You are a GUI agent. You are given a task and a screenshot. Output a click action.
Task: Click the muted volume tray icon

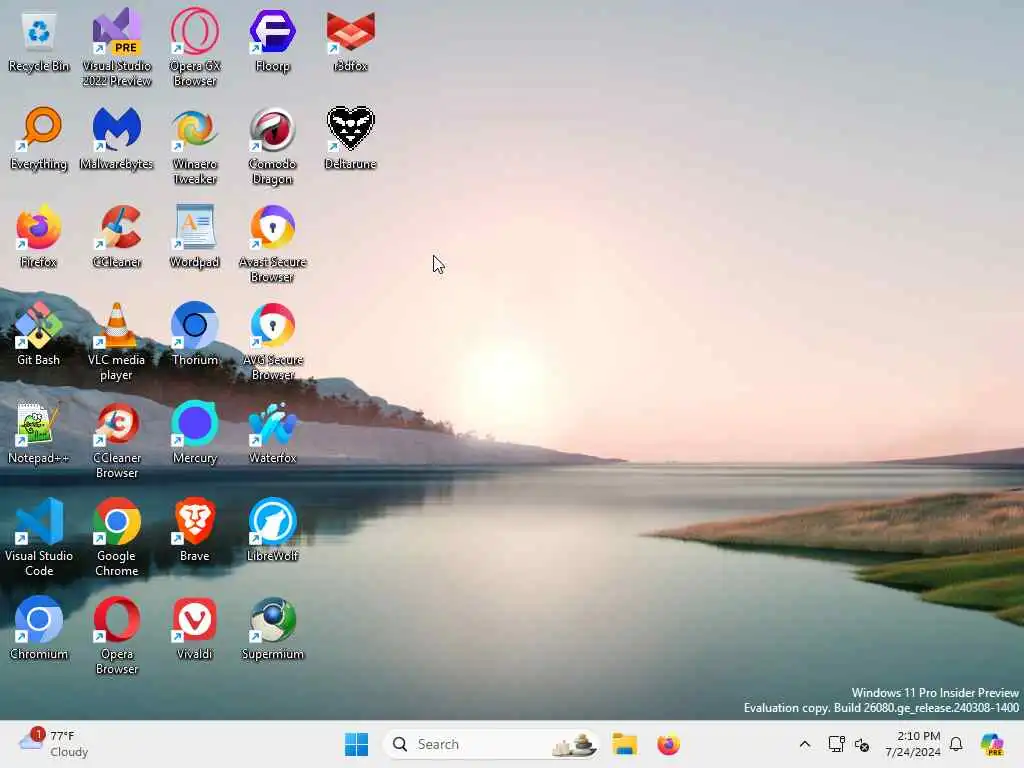pos(862,744)
